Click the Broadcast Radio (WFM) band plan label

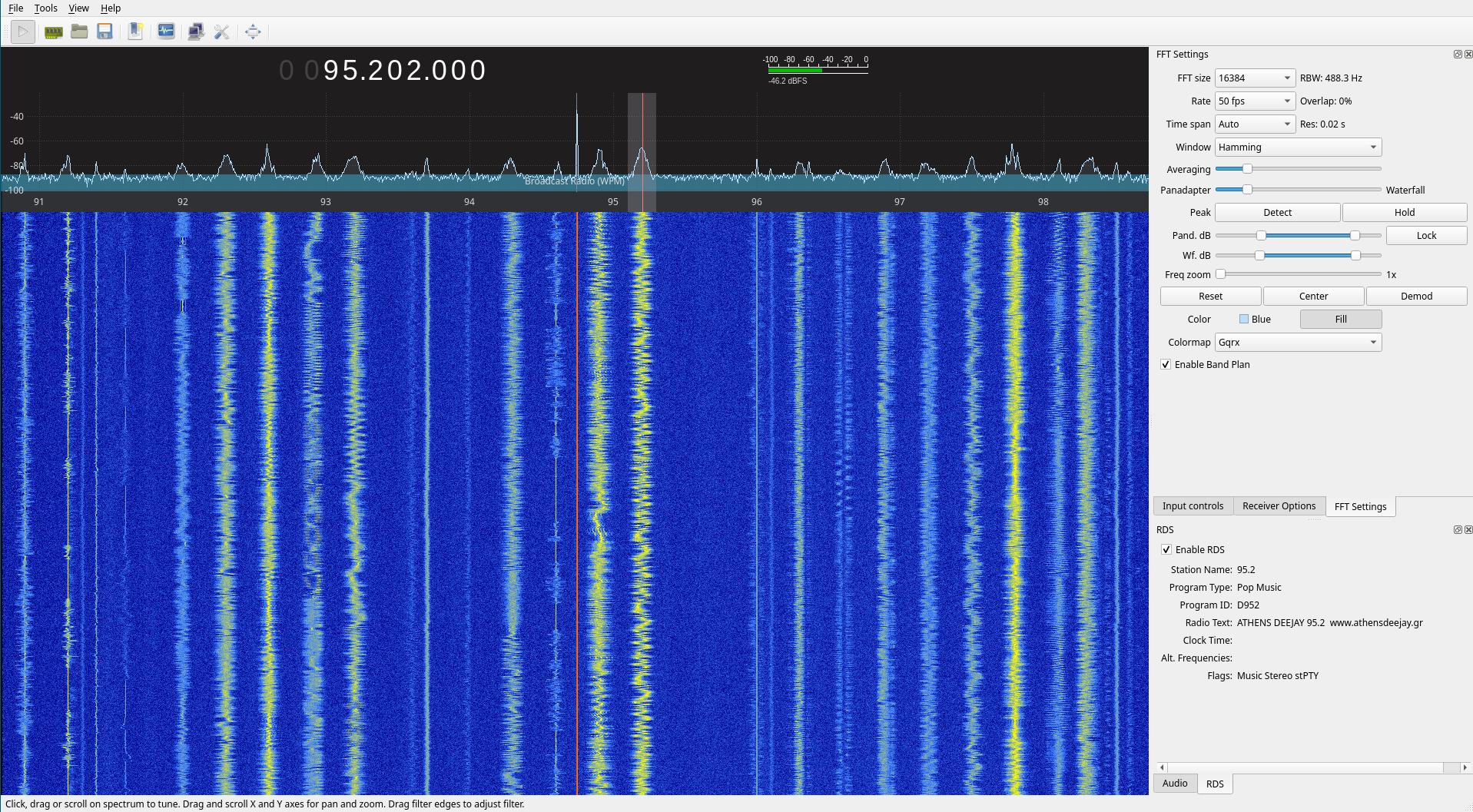574,181
